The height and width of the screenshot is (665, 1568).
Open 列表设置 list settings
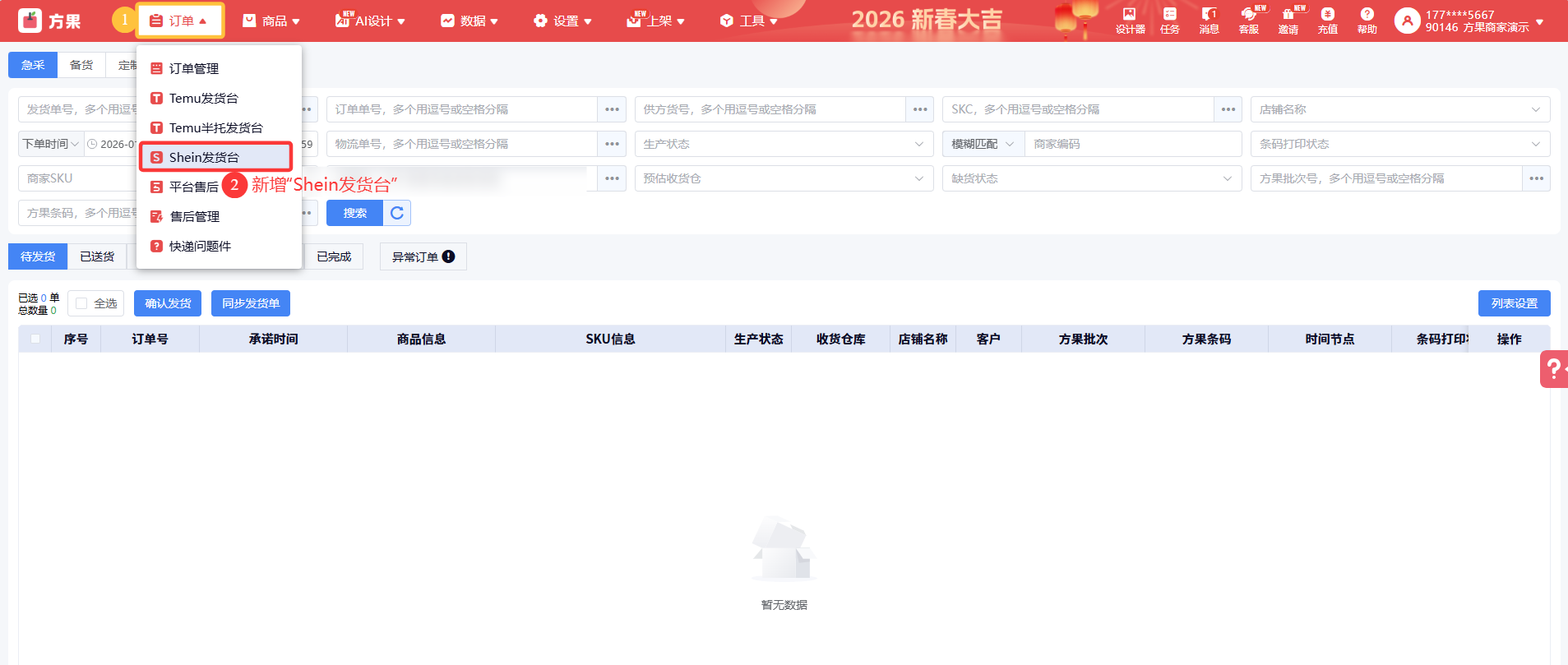coord(1515,303)
